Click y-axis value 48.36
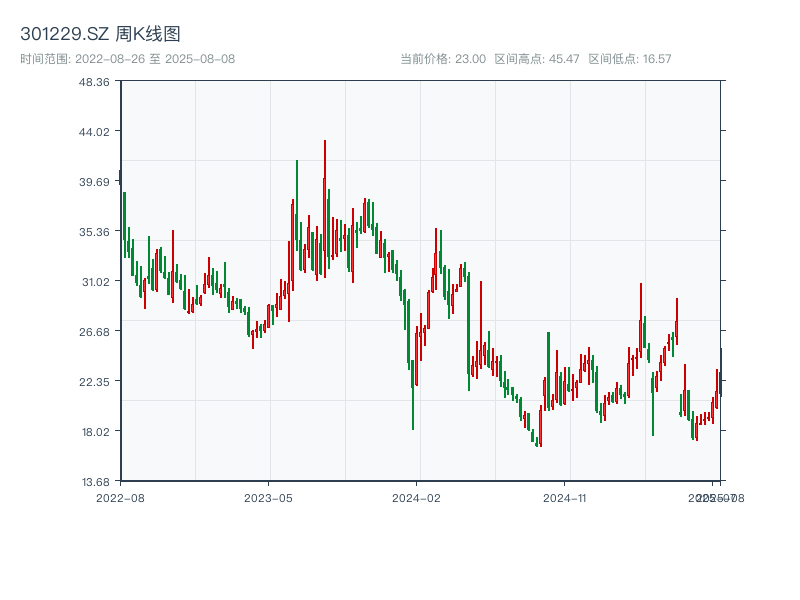800x600 pixels. pyautogui.click(x=94, y=82)
